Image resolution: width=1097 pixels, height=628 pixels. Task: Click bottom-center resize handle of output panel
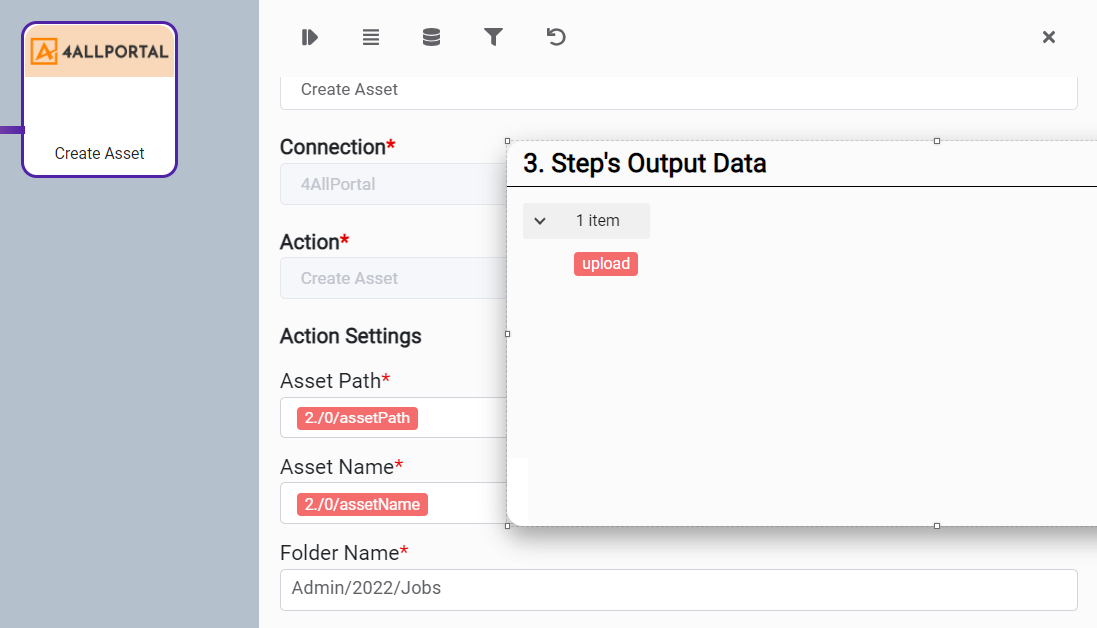pos(937,525)
